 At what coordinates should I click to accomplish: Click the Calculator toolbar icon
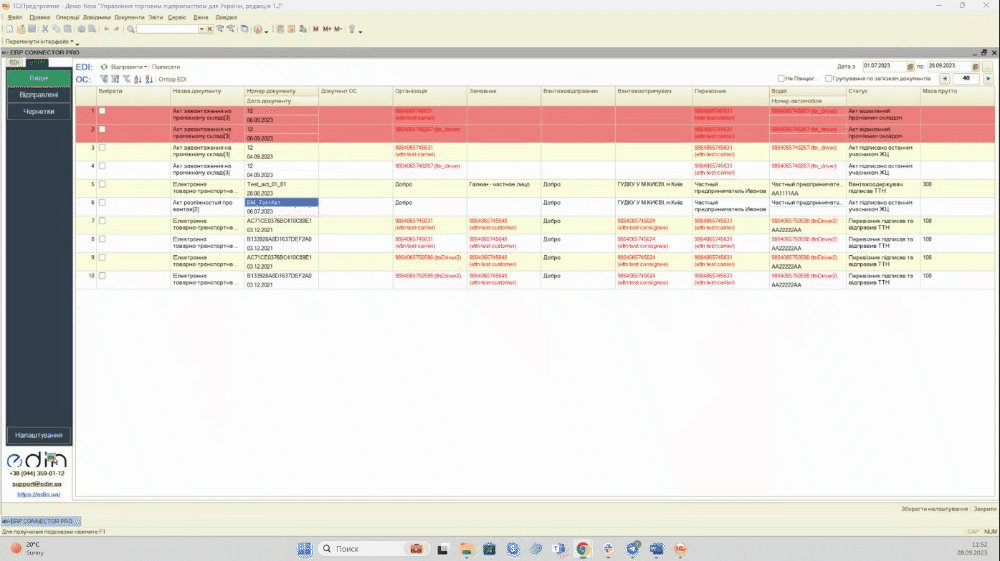[280, 29]
